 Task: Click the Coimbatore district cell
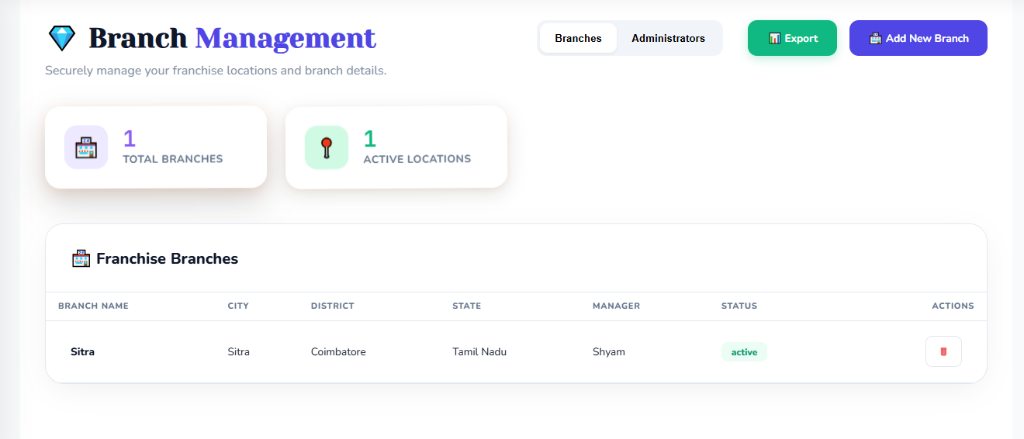tap(338, 351)
